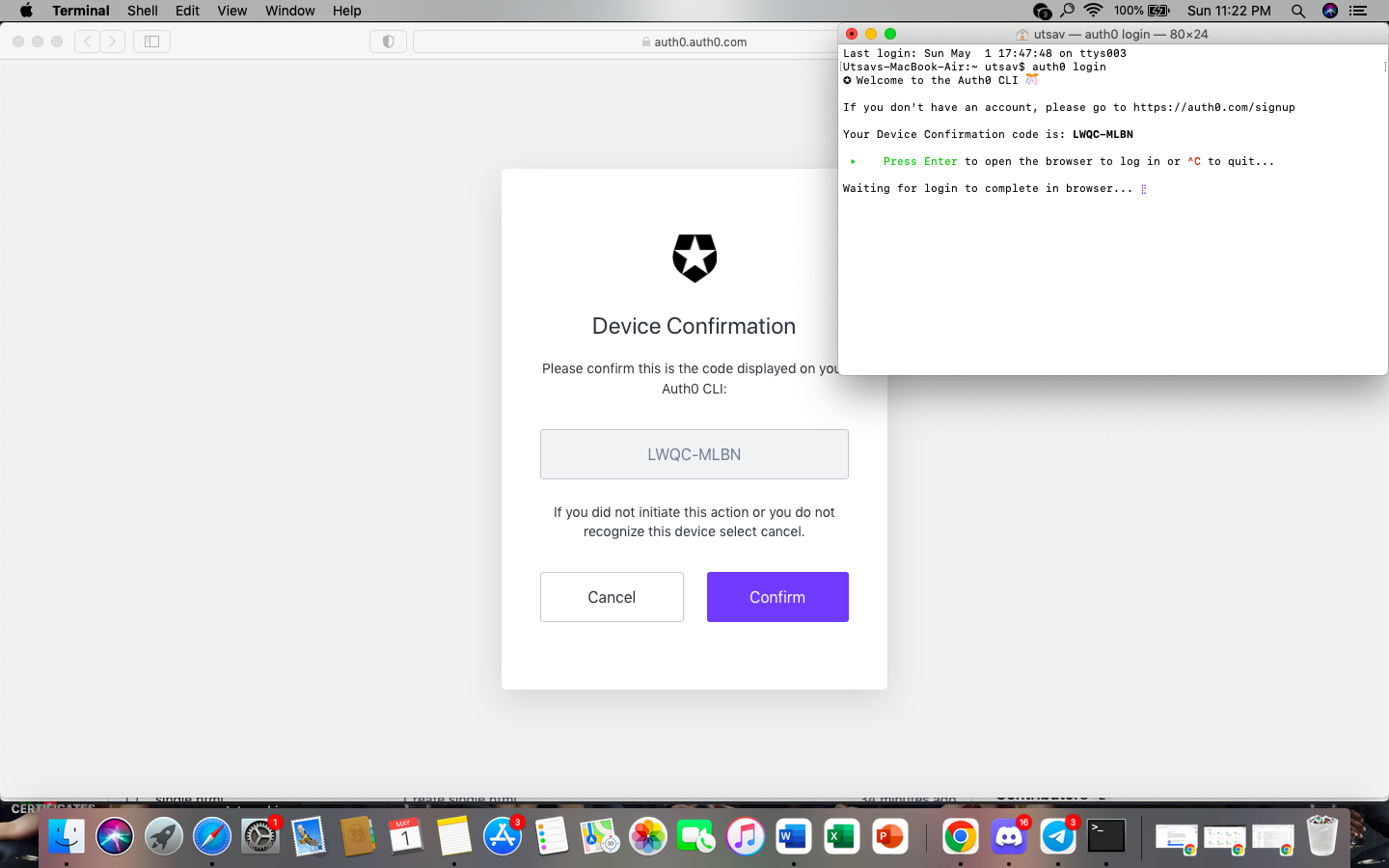
Task: Open the Trash in the Dock
Action: [1321, 835]
